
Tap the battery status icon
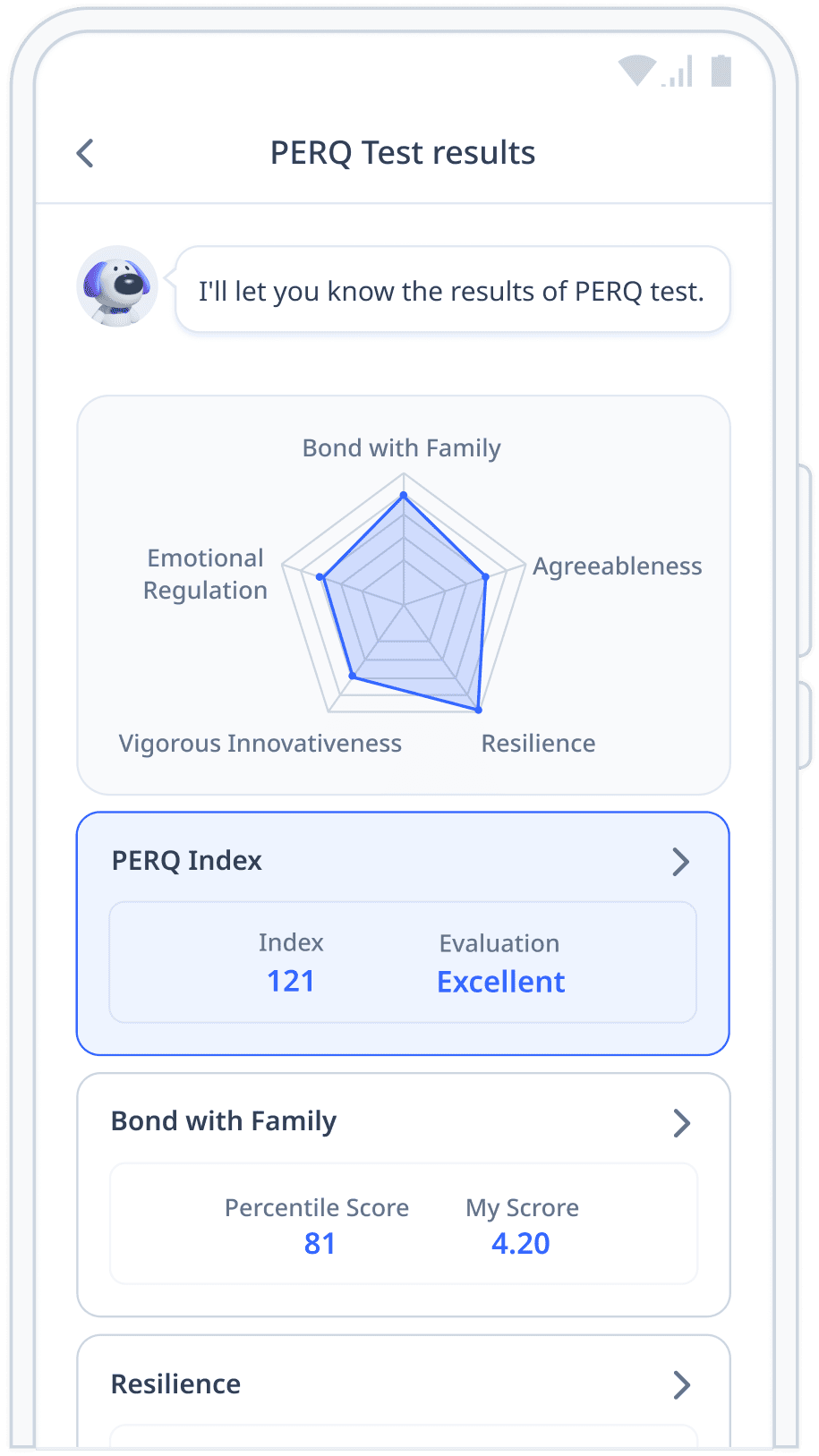721,71
